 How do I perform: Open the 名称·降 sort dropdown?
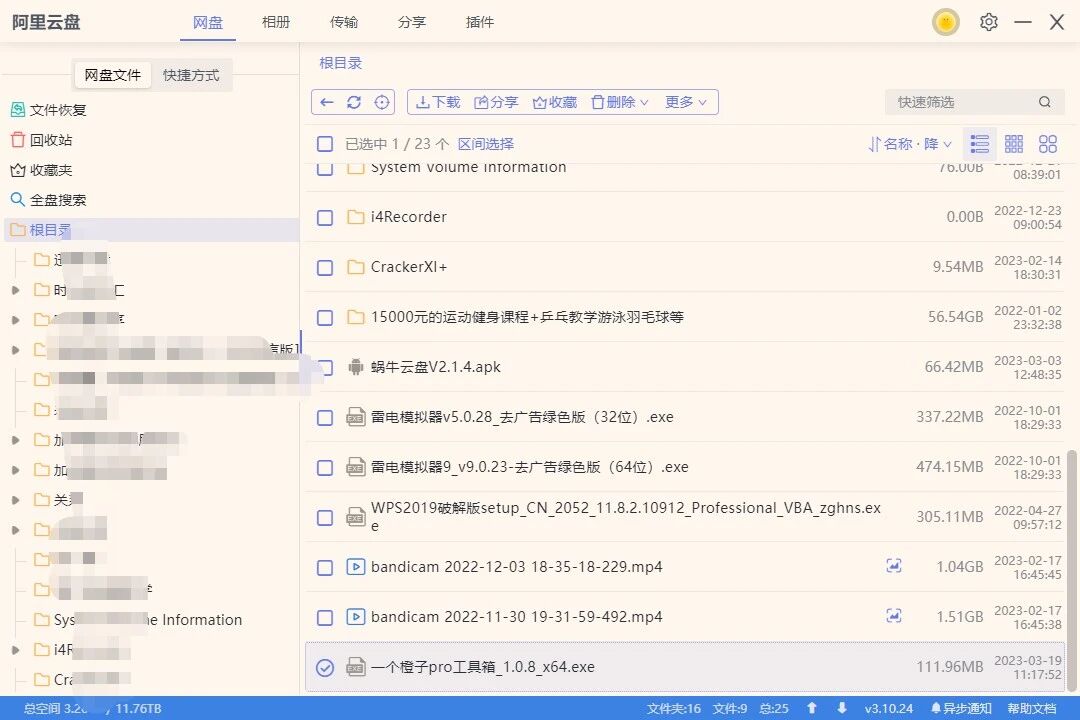pos(910,143)
